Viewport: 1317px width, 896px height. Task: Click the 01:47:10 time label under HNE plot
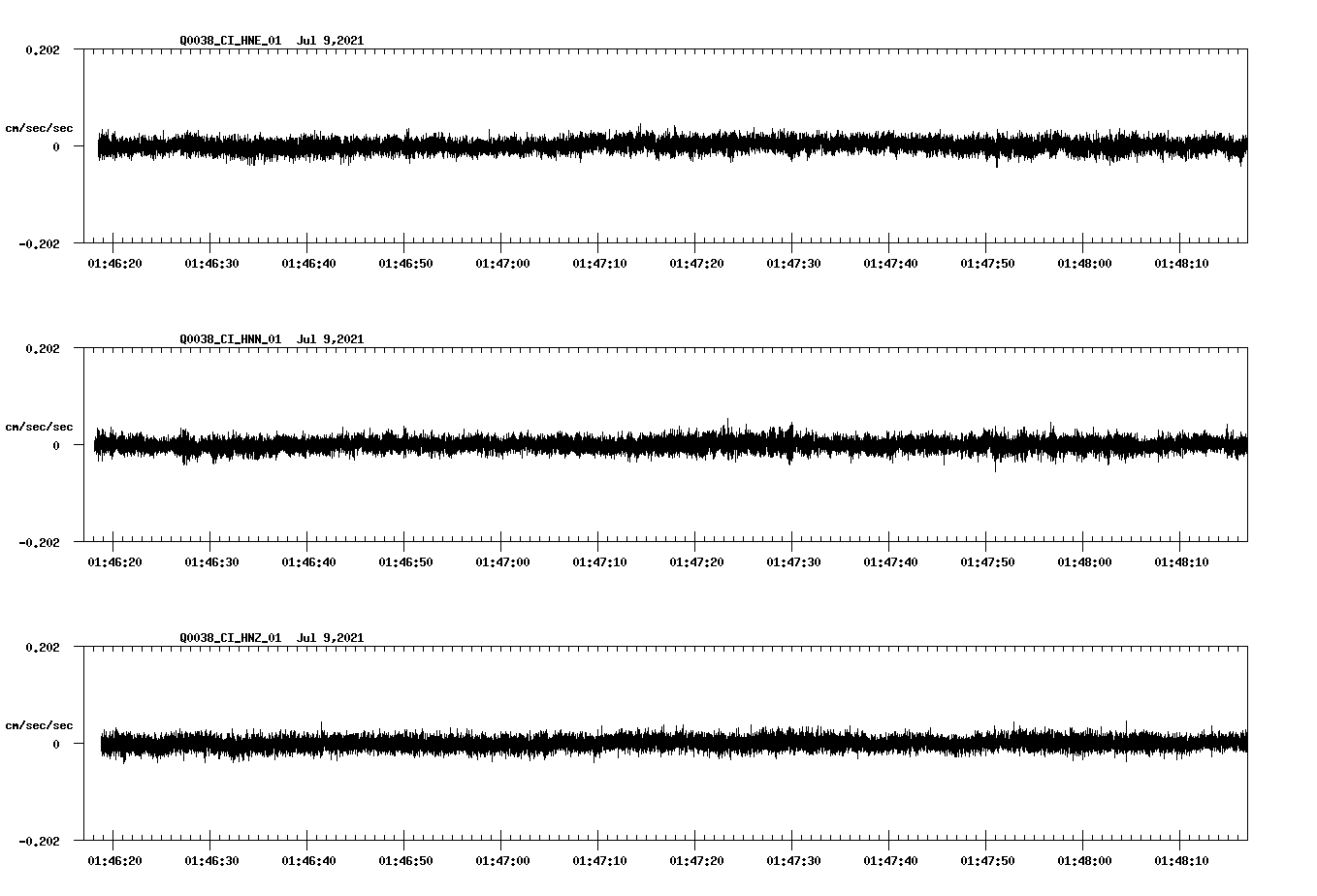(x=599, y=264)
